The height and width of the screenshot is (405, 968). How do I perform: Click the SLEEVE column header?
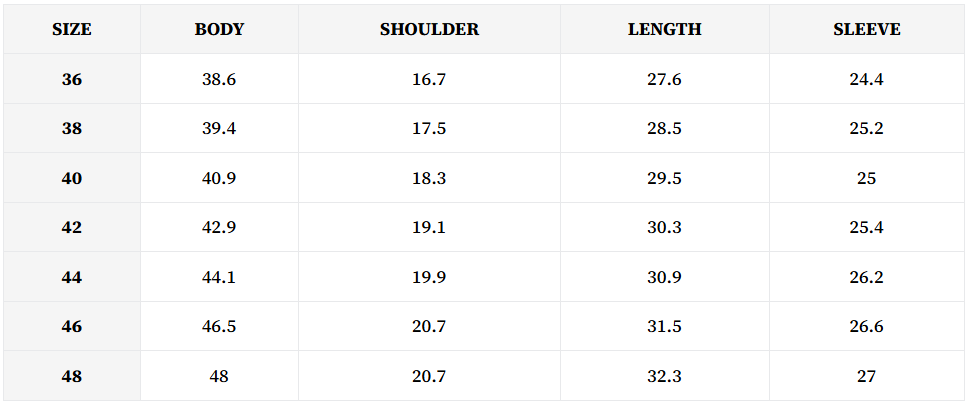(x=866, y=30)
